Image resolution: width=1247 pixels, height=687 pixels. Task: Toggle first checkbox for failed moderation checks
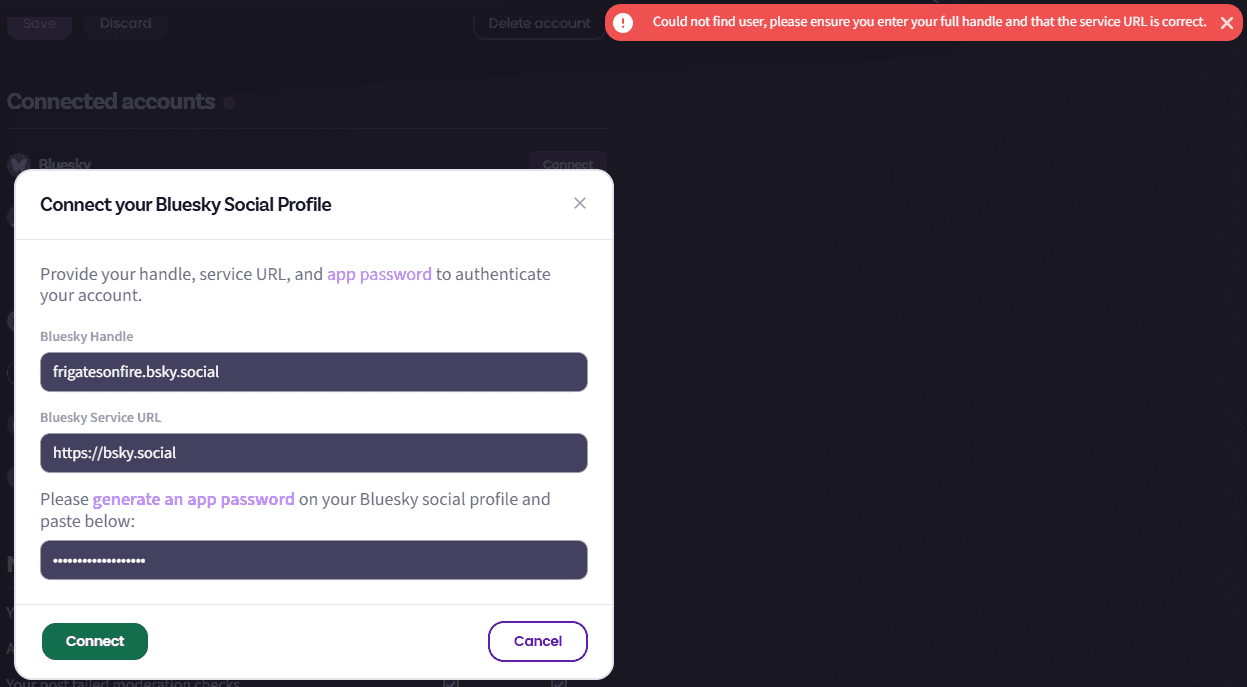(451, 683)
